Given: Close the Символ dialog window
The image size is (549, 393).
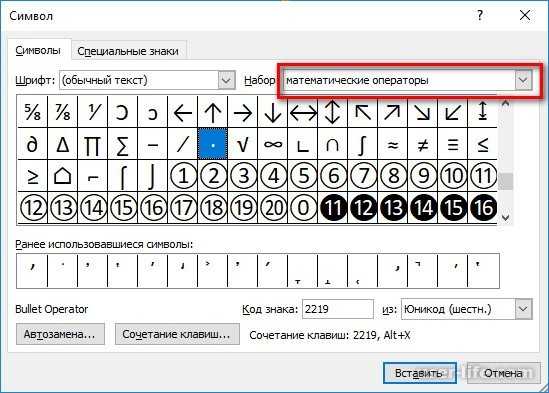Looking at the screenshot, I should (525, 15).
